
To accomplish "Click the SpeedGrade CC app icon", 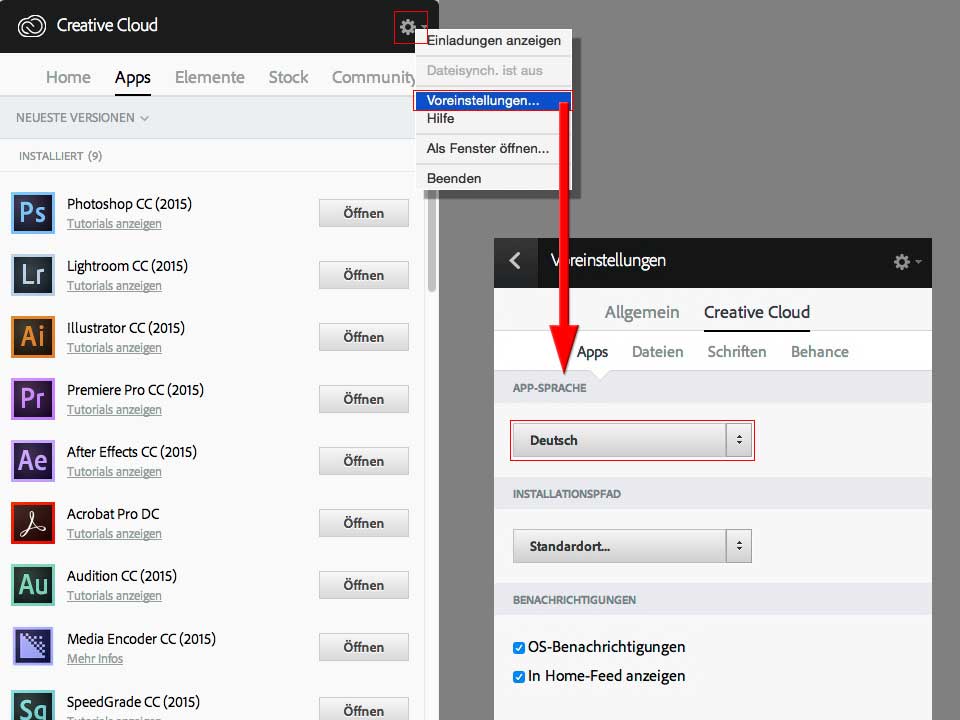I will point(33,705).
